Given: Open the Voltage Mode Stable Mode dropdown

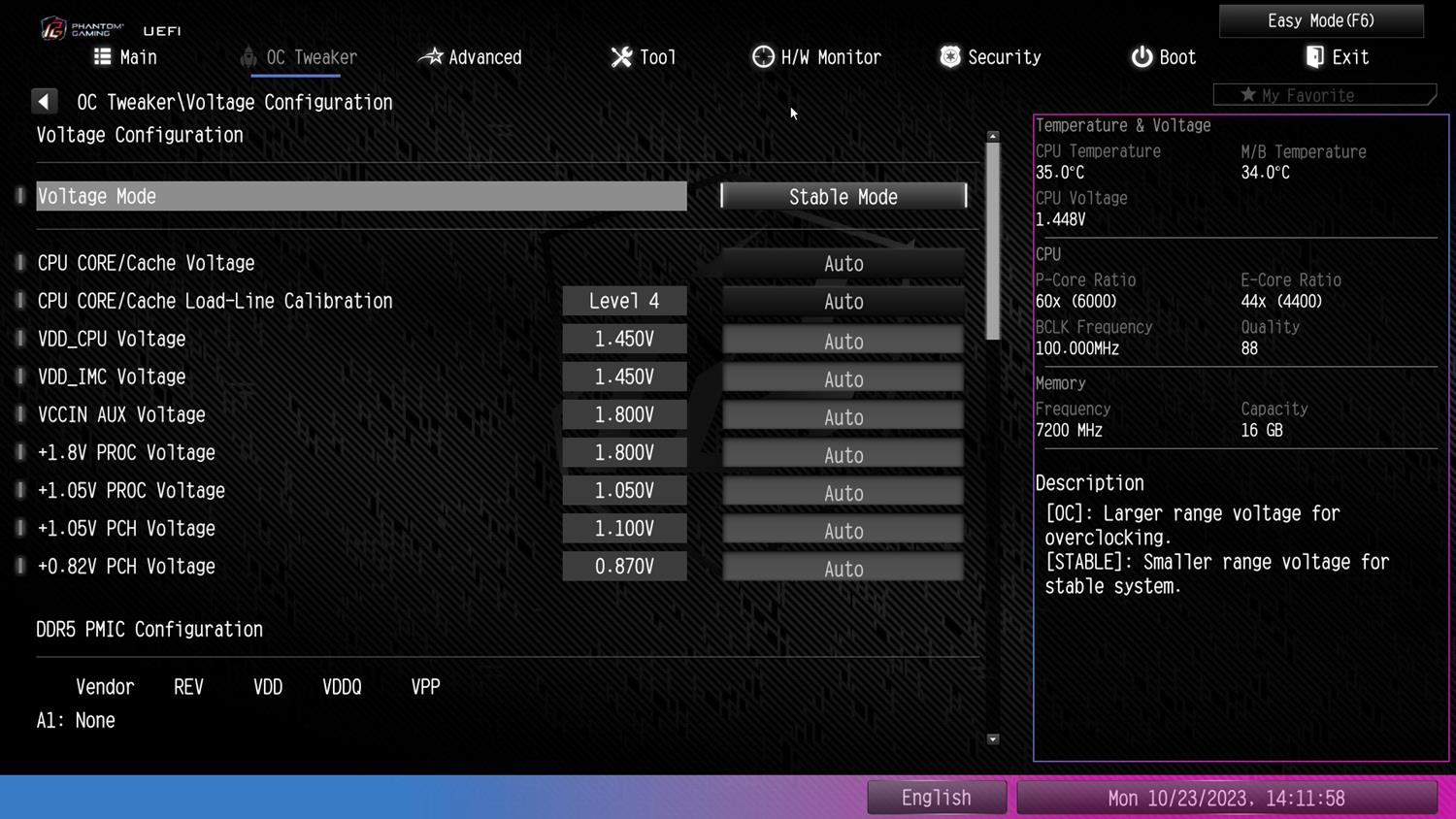Looking at the screenshot, I should [843, 197].
